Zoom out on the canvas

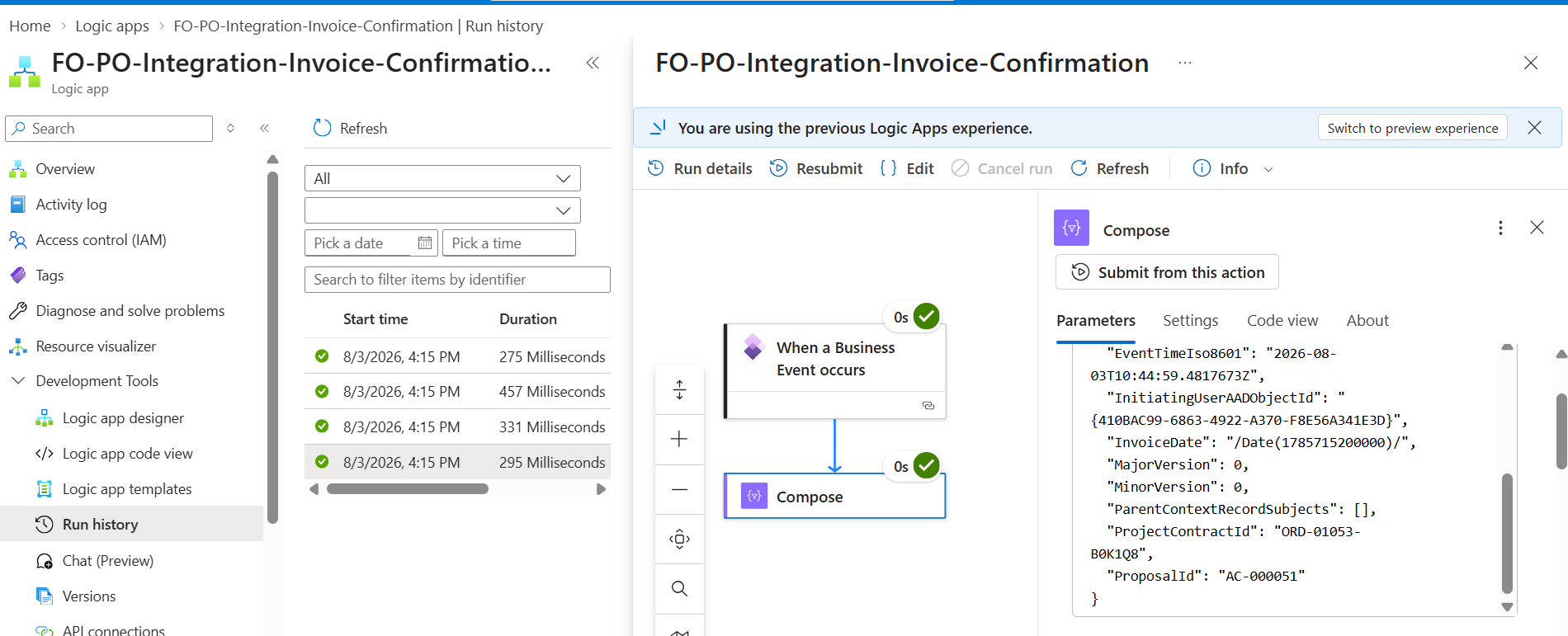point(679,489)
